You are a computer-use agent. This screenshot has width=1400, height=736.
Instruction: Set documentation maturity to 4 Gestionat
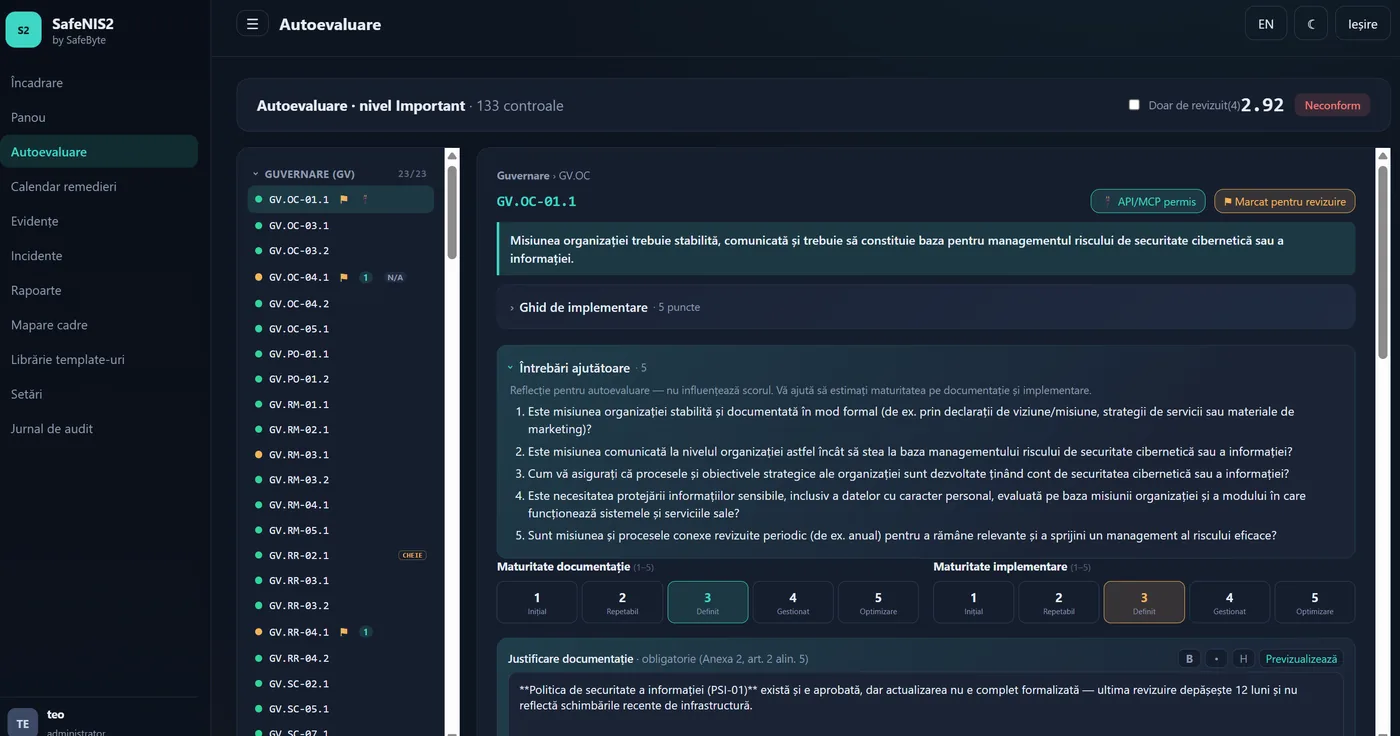click(793, 602)
